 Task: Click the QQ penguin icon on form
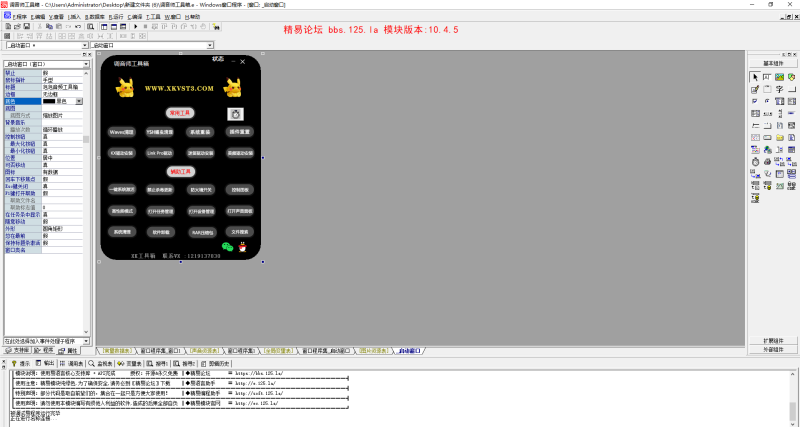[x=243, y=247]
